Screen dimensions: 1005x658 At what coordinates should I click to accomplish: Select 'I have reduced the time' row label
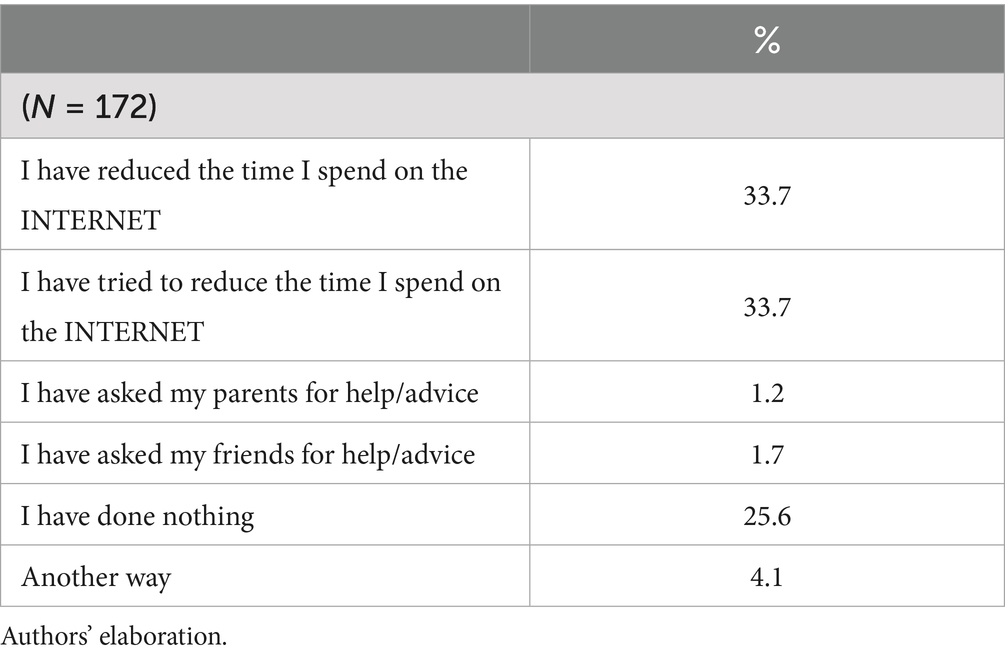tap(244, 171)
